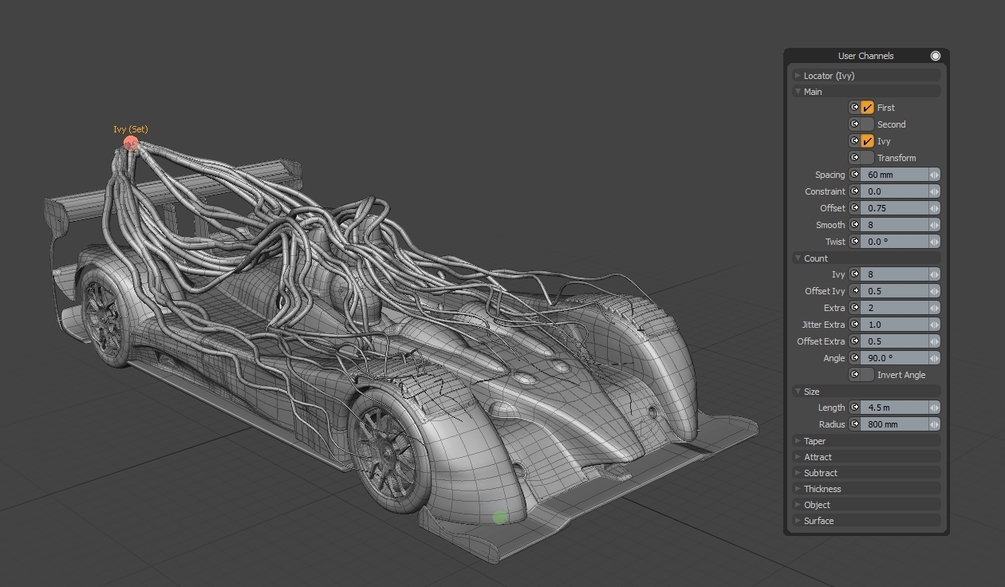Click the keyframe icon beside Invert Angle
1005x587 pixels.
[854, 374]
